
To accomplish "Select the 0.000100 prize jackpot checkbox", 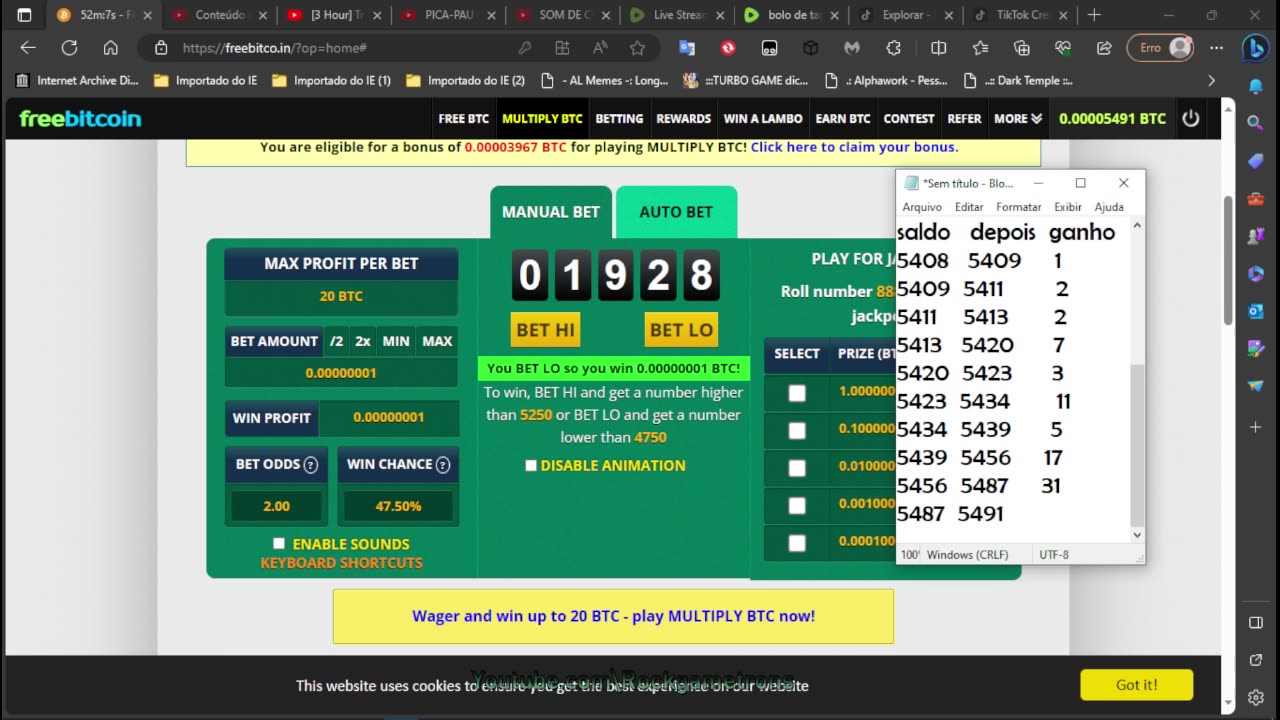I will coord(797,543).
